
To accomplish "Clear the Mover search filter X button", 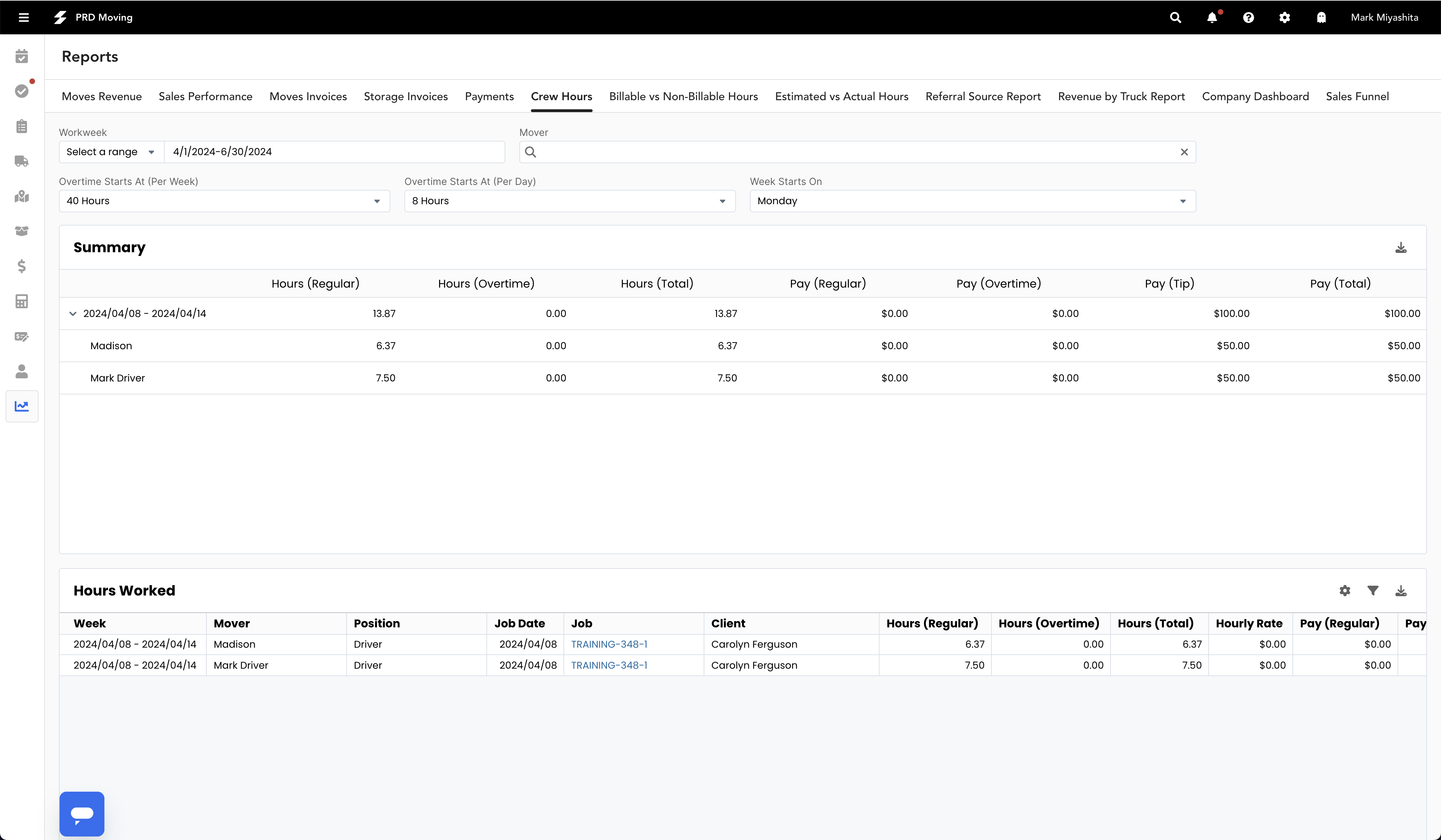I will [x=1185, y=152].
